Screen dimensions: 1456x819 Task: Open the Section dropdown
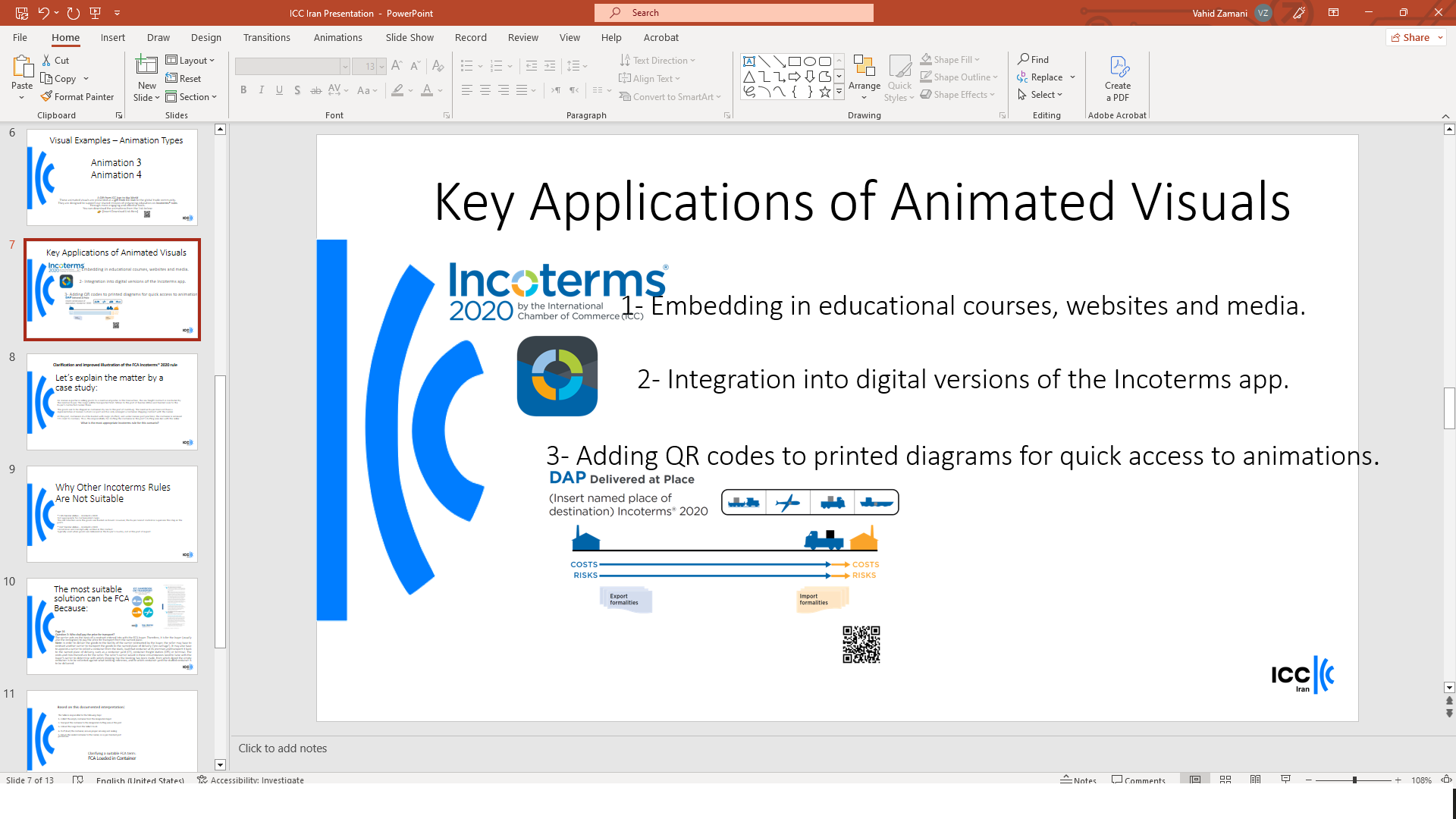pyautogui.click(x=192, y=97)
